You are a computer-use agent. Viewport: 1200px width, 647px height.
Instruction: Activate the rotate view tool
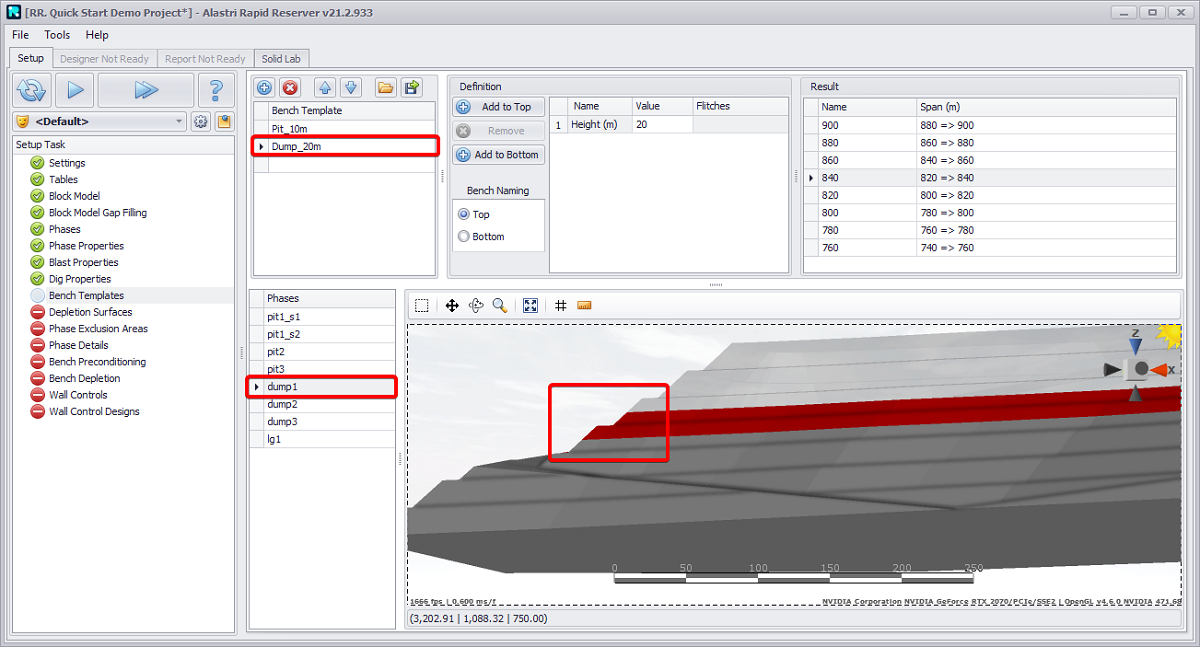476,306
